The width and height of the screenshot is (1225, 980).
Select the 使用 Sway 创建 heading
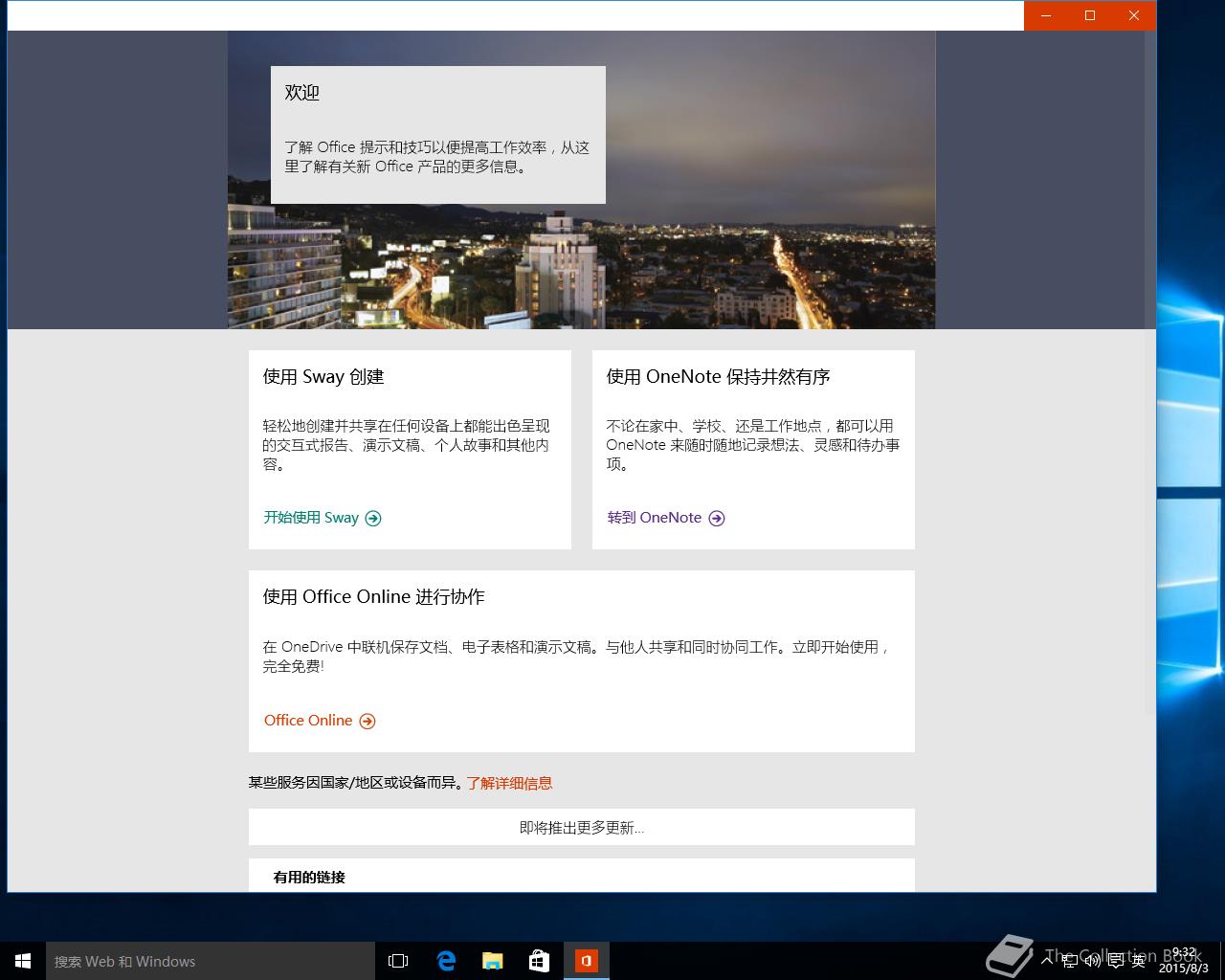[323, 377]
